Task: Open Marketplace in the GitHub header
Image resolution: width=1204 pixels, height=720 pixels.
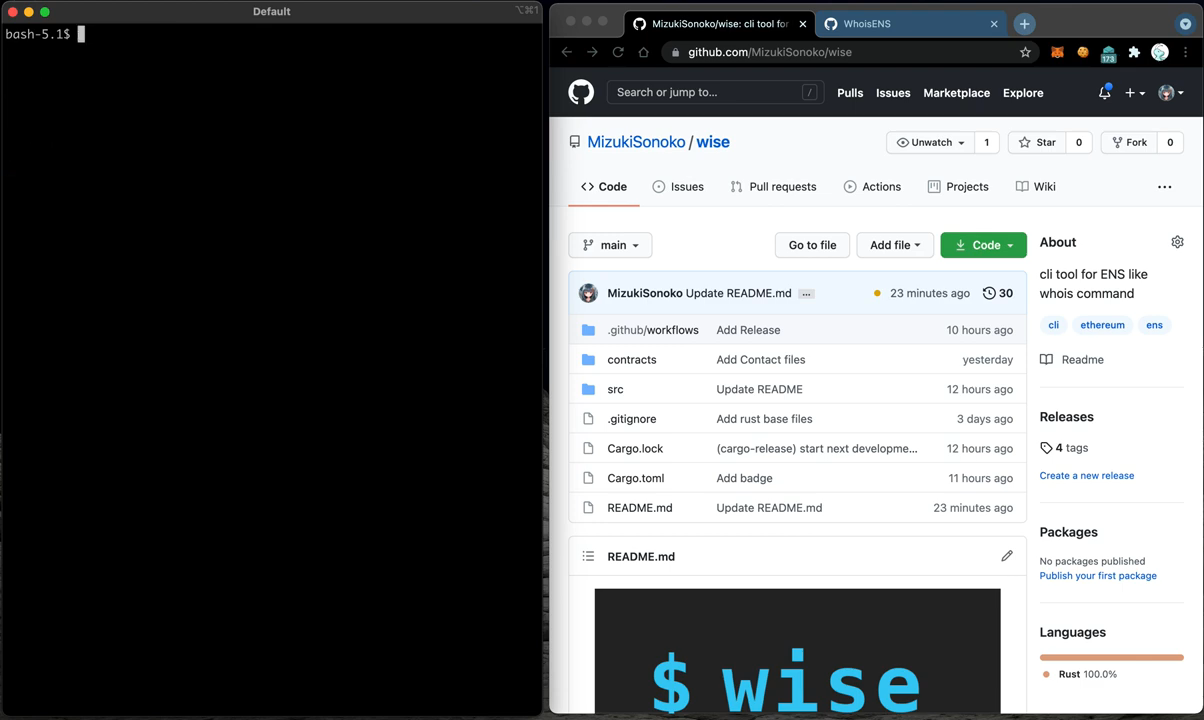Action: [956, 93]
